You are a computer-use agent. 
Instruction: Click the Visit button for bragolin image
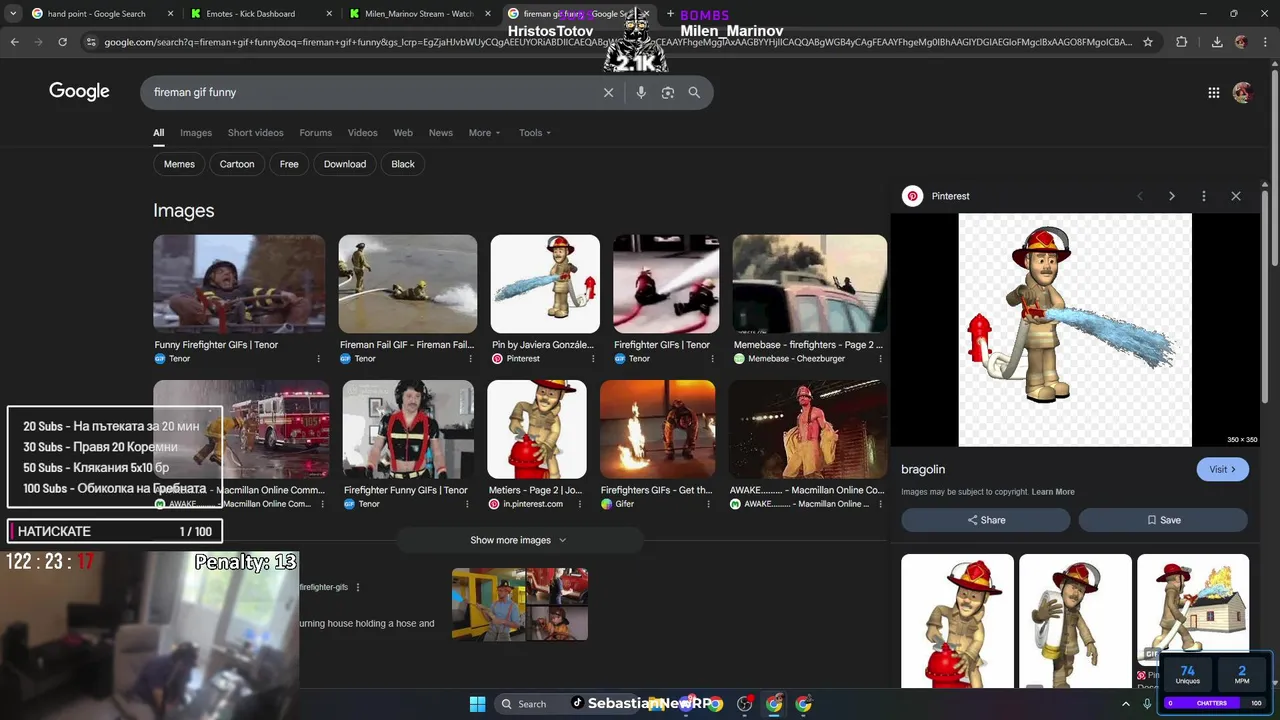click(x=1222, y=469)
